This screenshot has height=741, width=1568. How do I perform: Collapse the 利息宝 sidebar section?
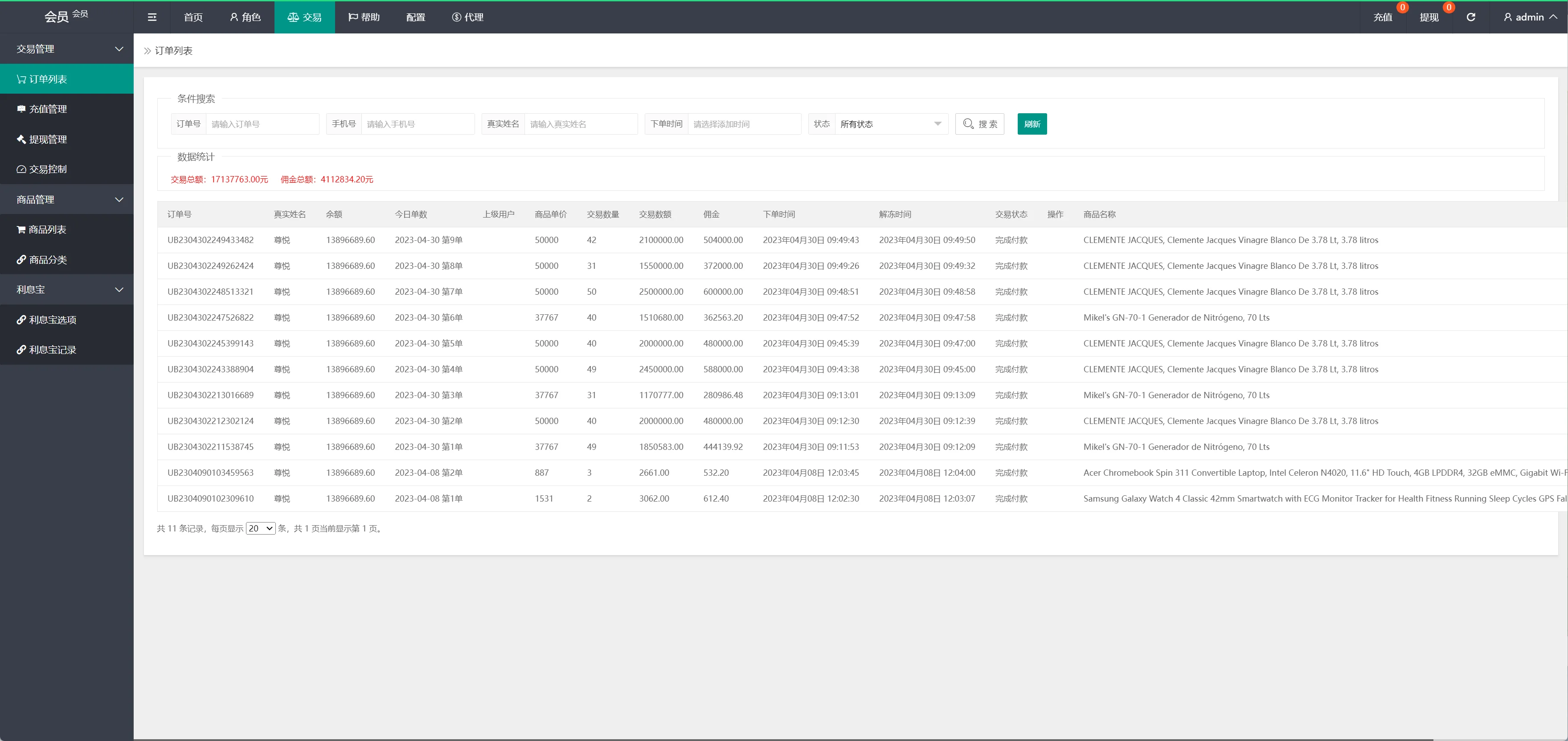coord(66,290)
